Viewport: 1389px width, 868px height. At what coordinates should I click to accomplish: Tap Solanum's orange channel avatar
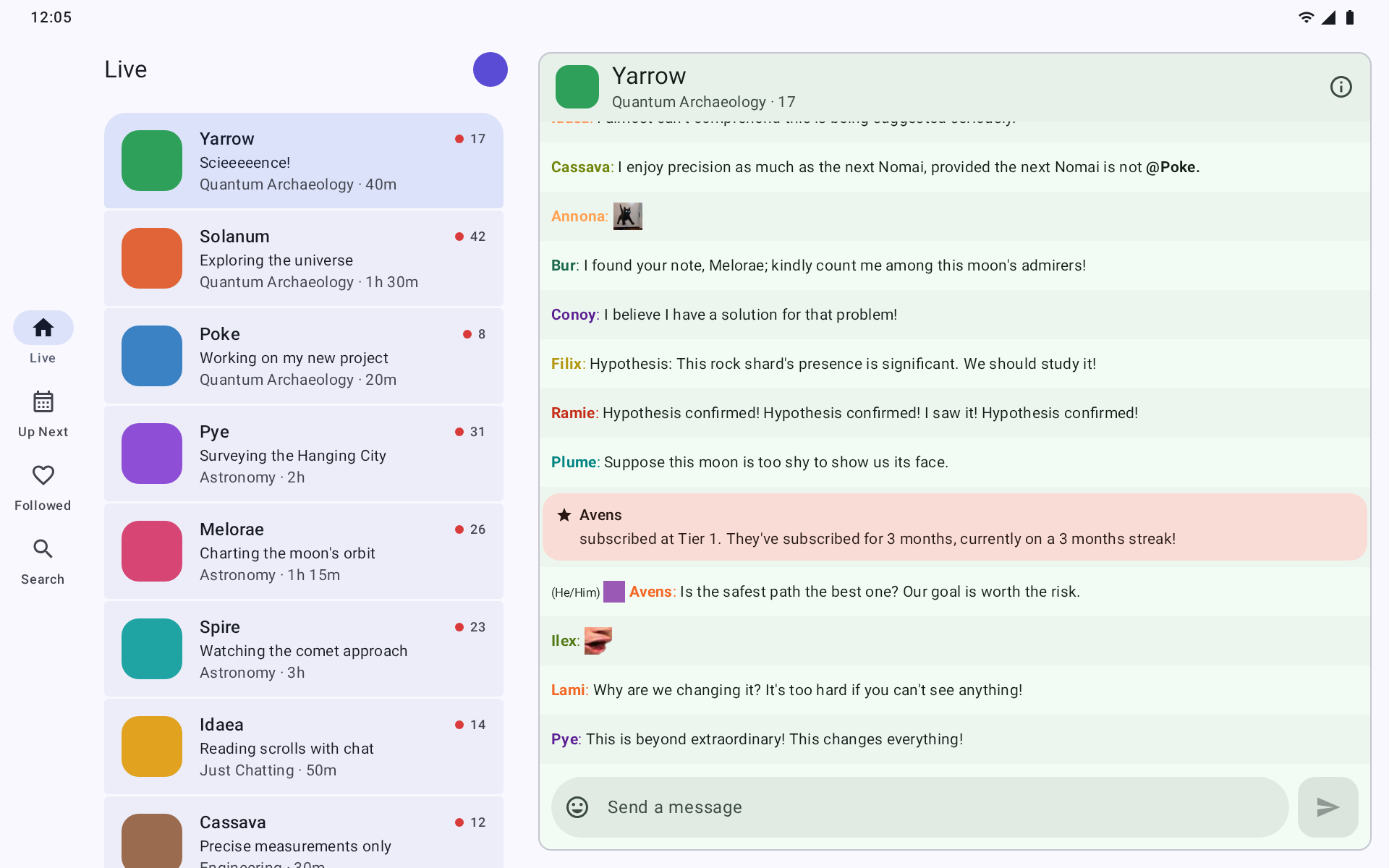tap(152, 258)
